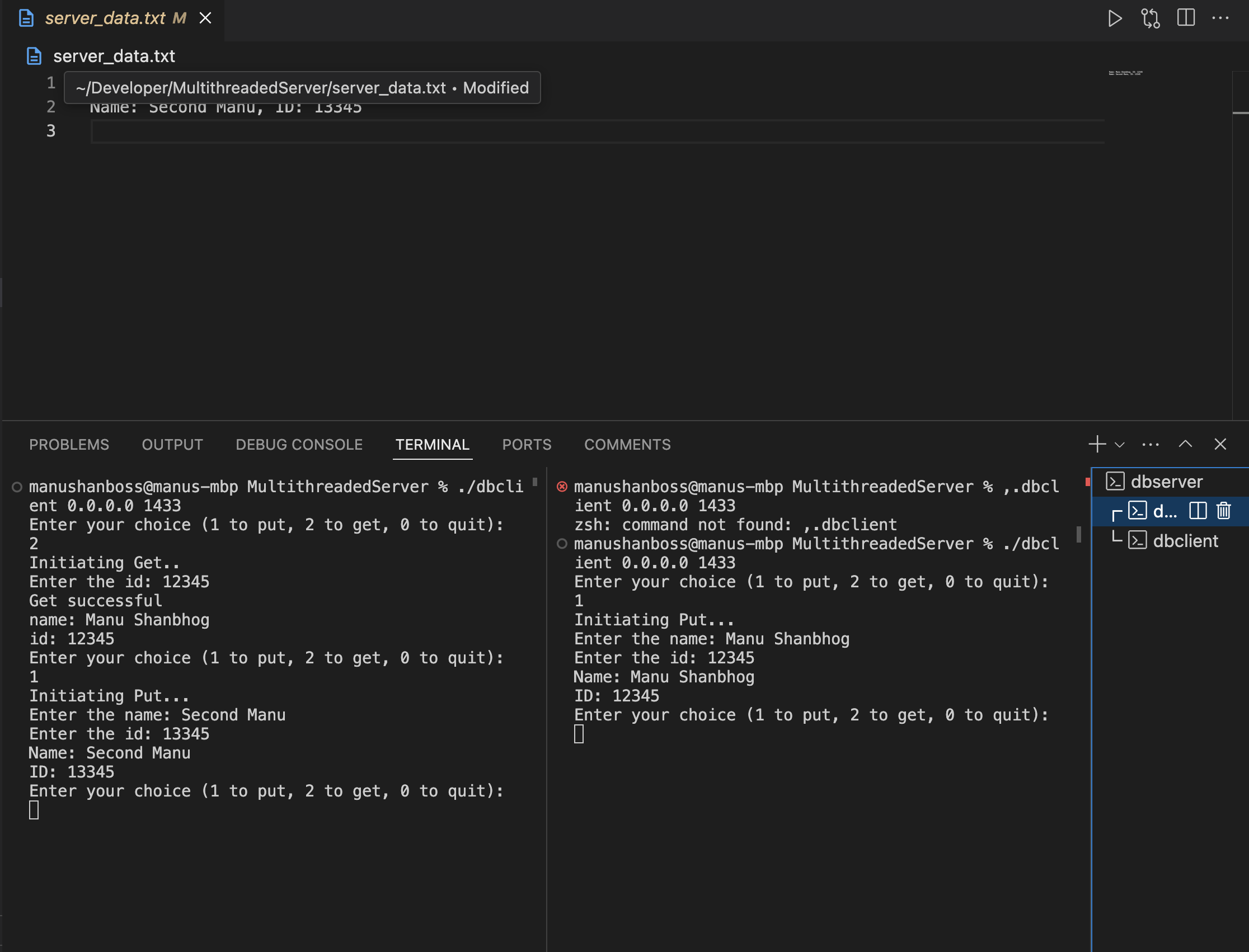Select the TERMINAL tab
The height and width of the screenshot is (952, 1249).
433,445
